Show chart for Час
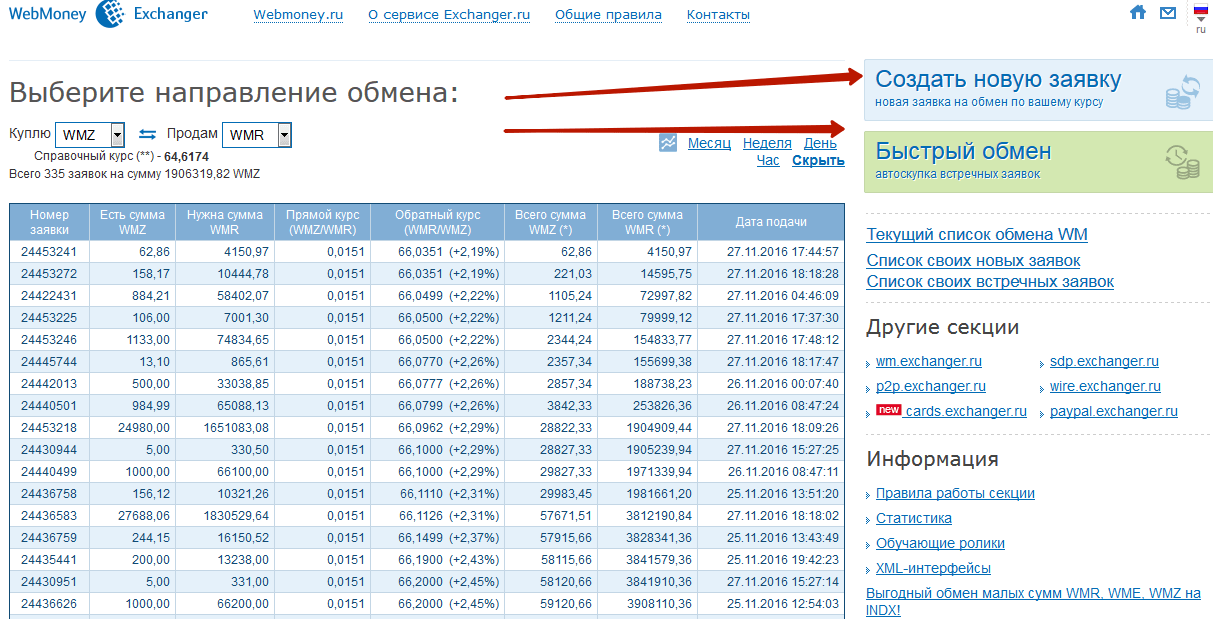This screenshot has height=619, width=1213. pos(768,160)
